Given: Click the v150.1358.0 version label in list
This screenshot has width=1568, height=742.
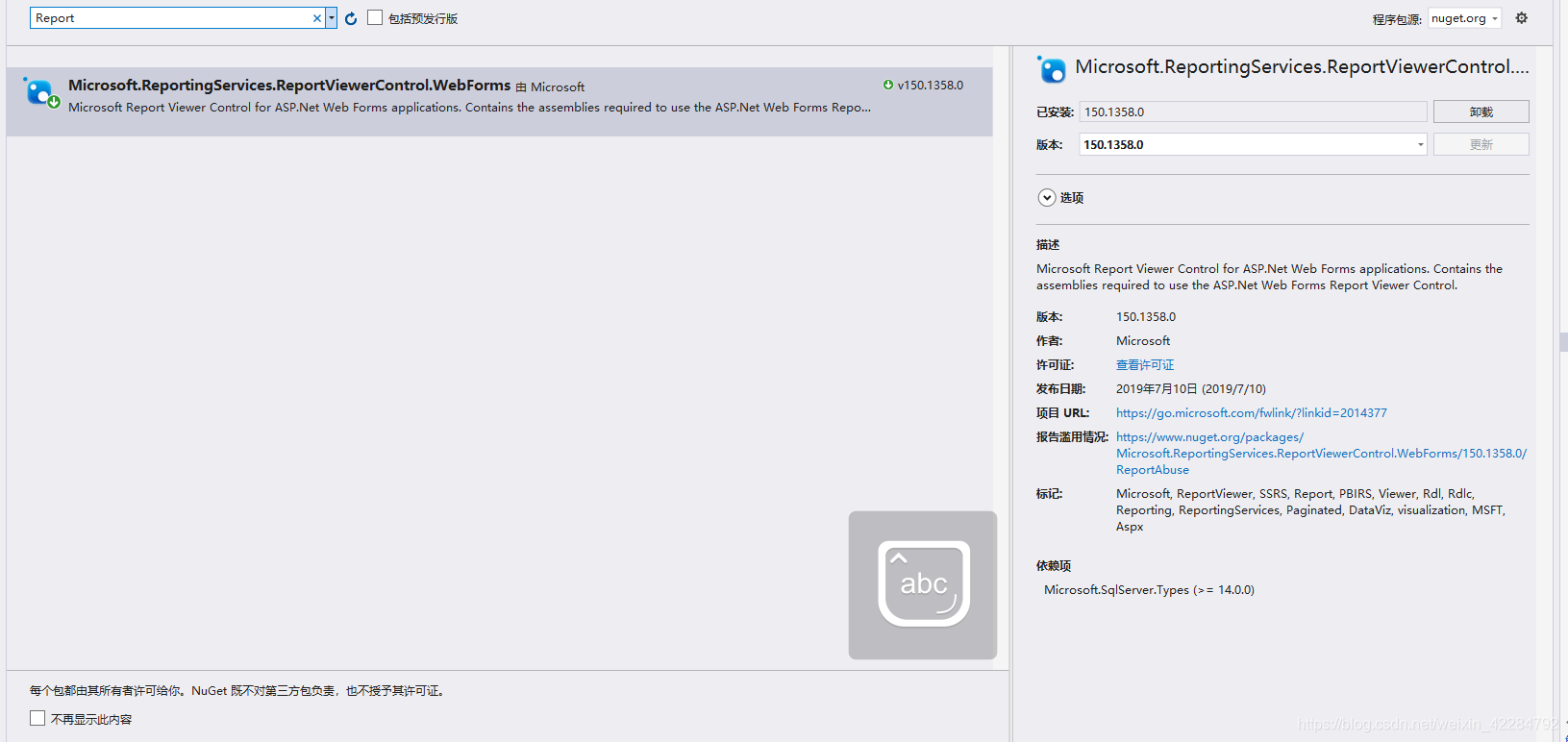Looking at the screenshot, I should pyautogui.click(x=931, y=85).
